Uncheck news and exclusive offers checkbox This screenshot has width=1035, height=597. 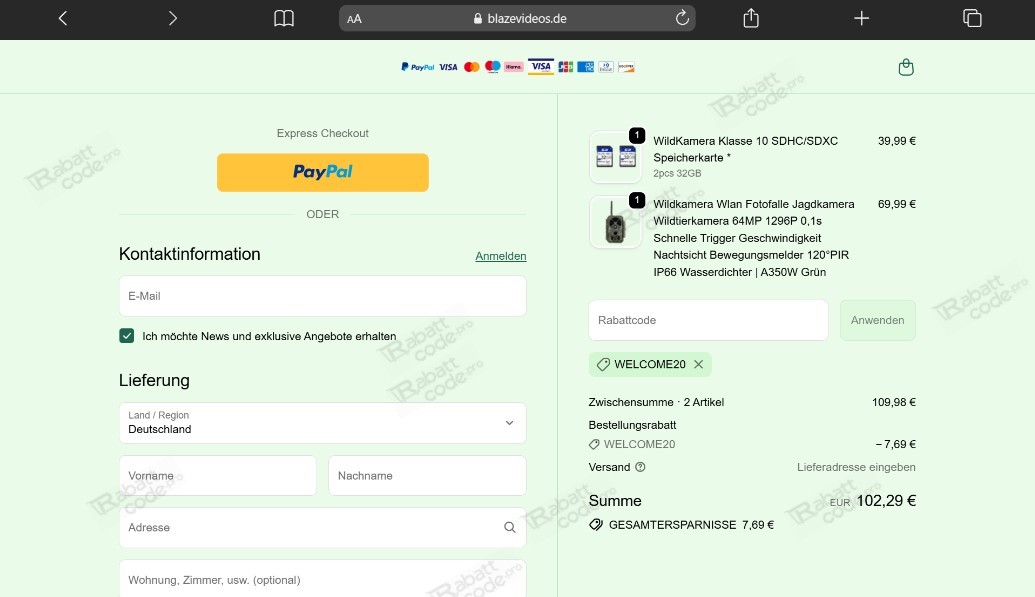126,335
